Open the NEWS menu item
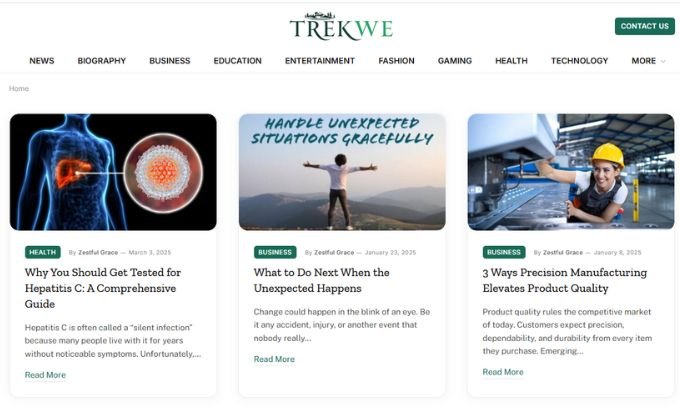Screen dimensions: 680x409 [x=42, y=61]
